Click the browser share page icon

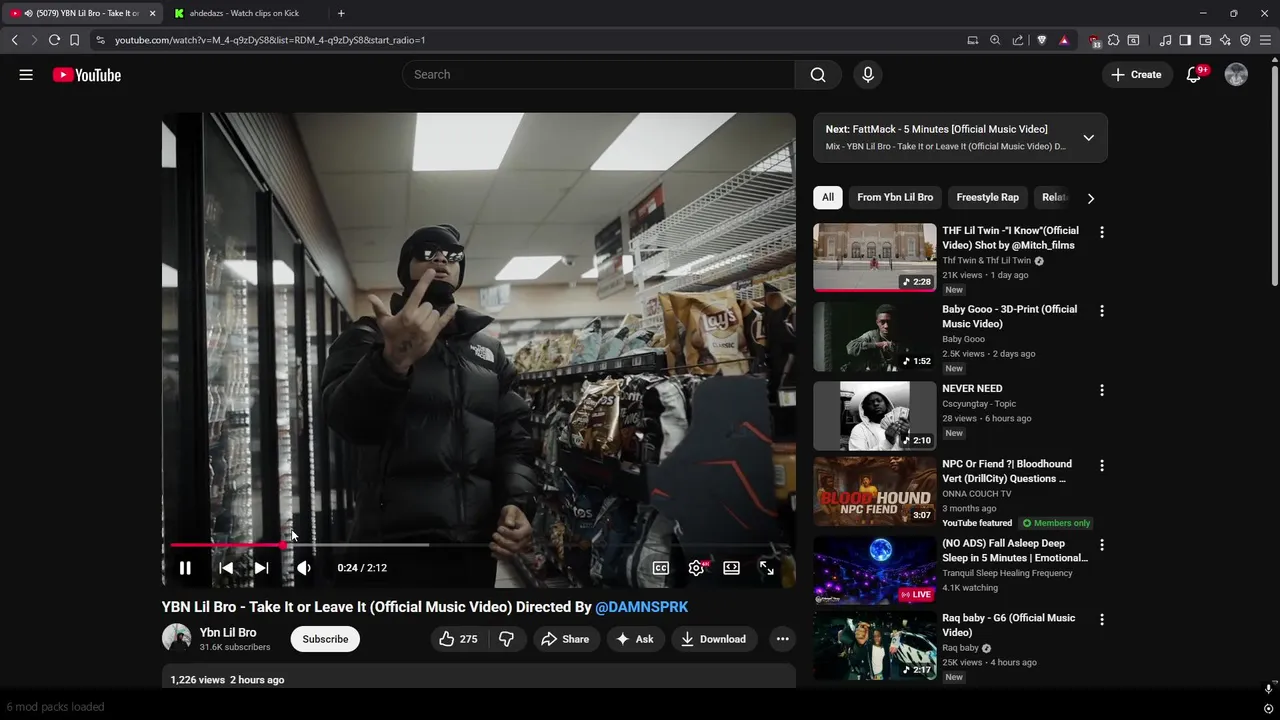1018,40
